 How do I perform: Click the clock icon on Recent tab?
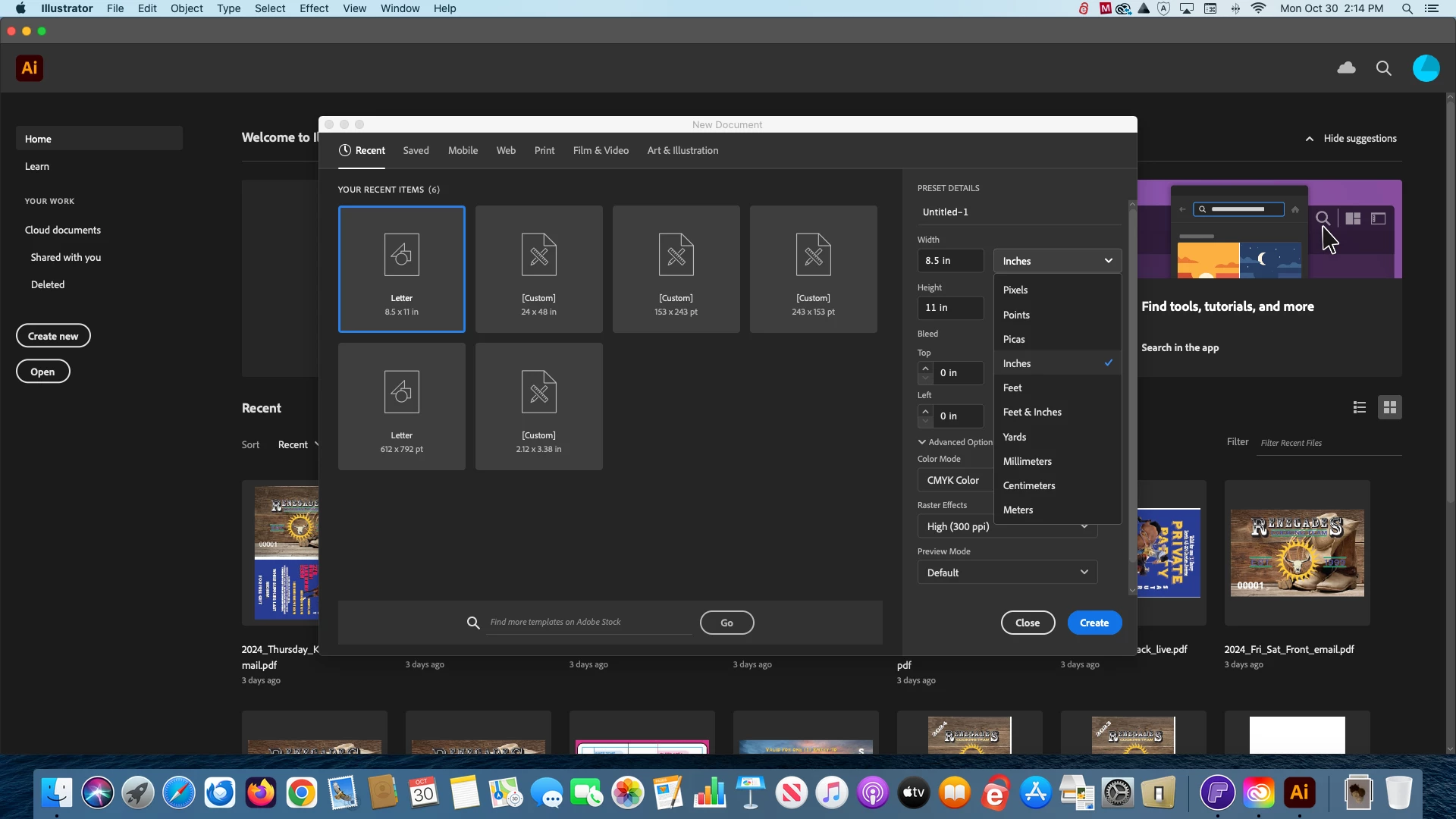point(345,150)
